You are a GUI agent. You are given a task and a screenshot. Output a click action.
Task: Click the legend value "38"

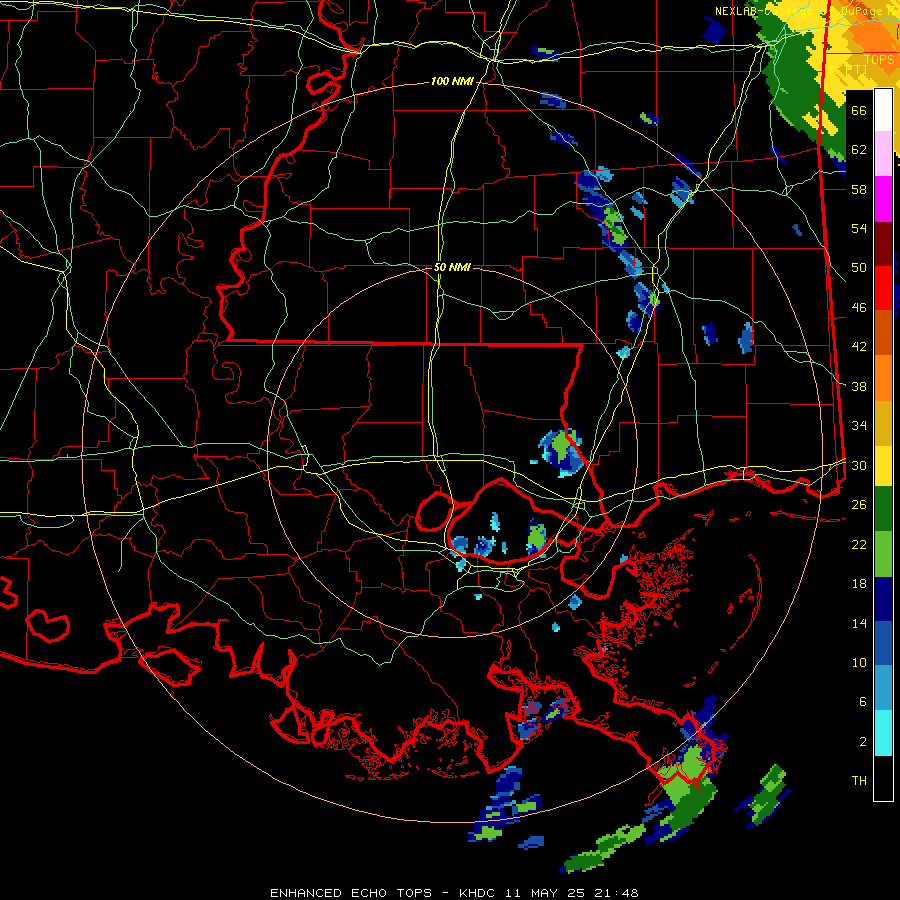point(859,386)
